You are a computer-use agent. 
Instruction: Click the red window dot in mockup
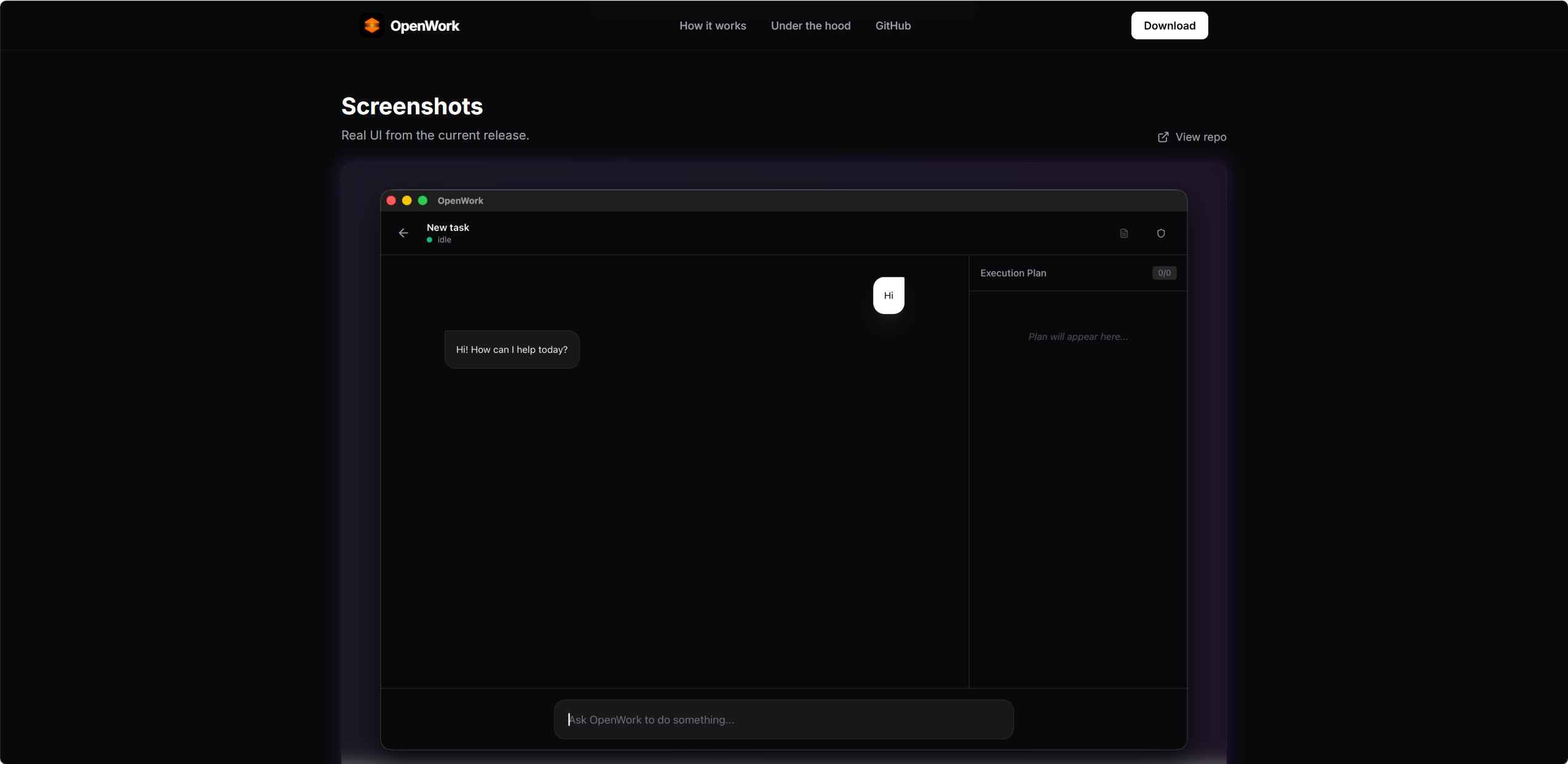pyautogui.click(x=391, y=200)
